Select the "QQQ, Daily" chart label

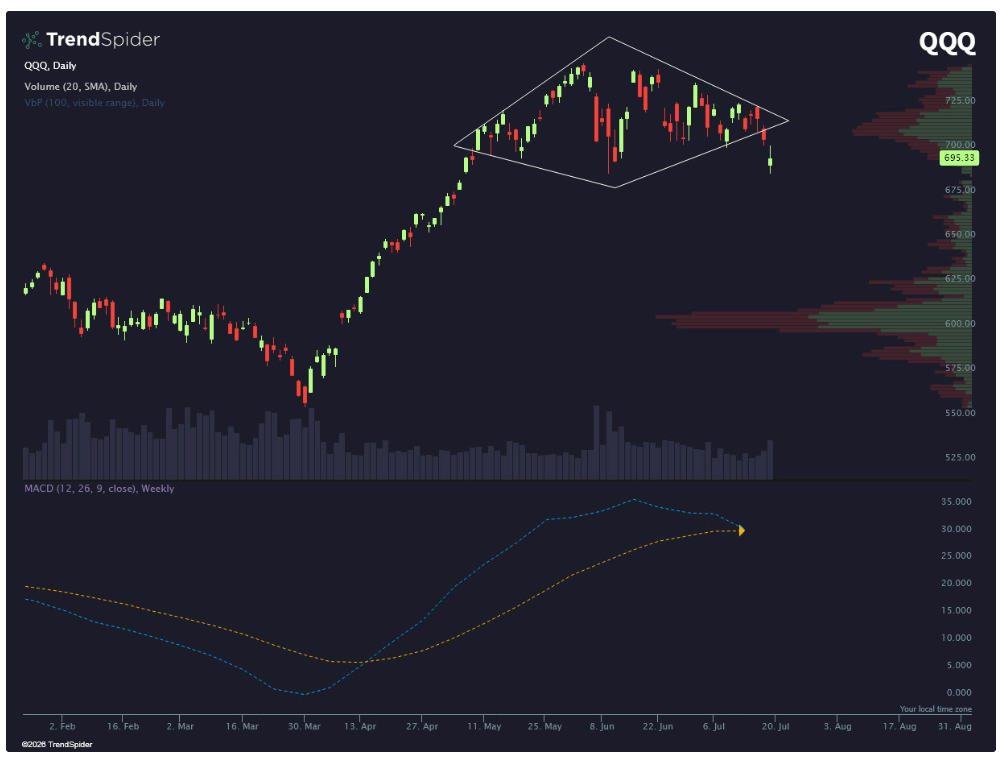coord(50,66)
